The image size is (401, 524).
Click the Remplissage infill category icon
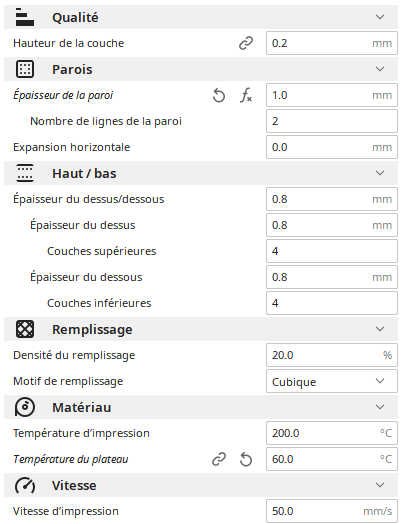point(25,329)
